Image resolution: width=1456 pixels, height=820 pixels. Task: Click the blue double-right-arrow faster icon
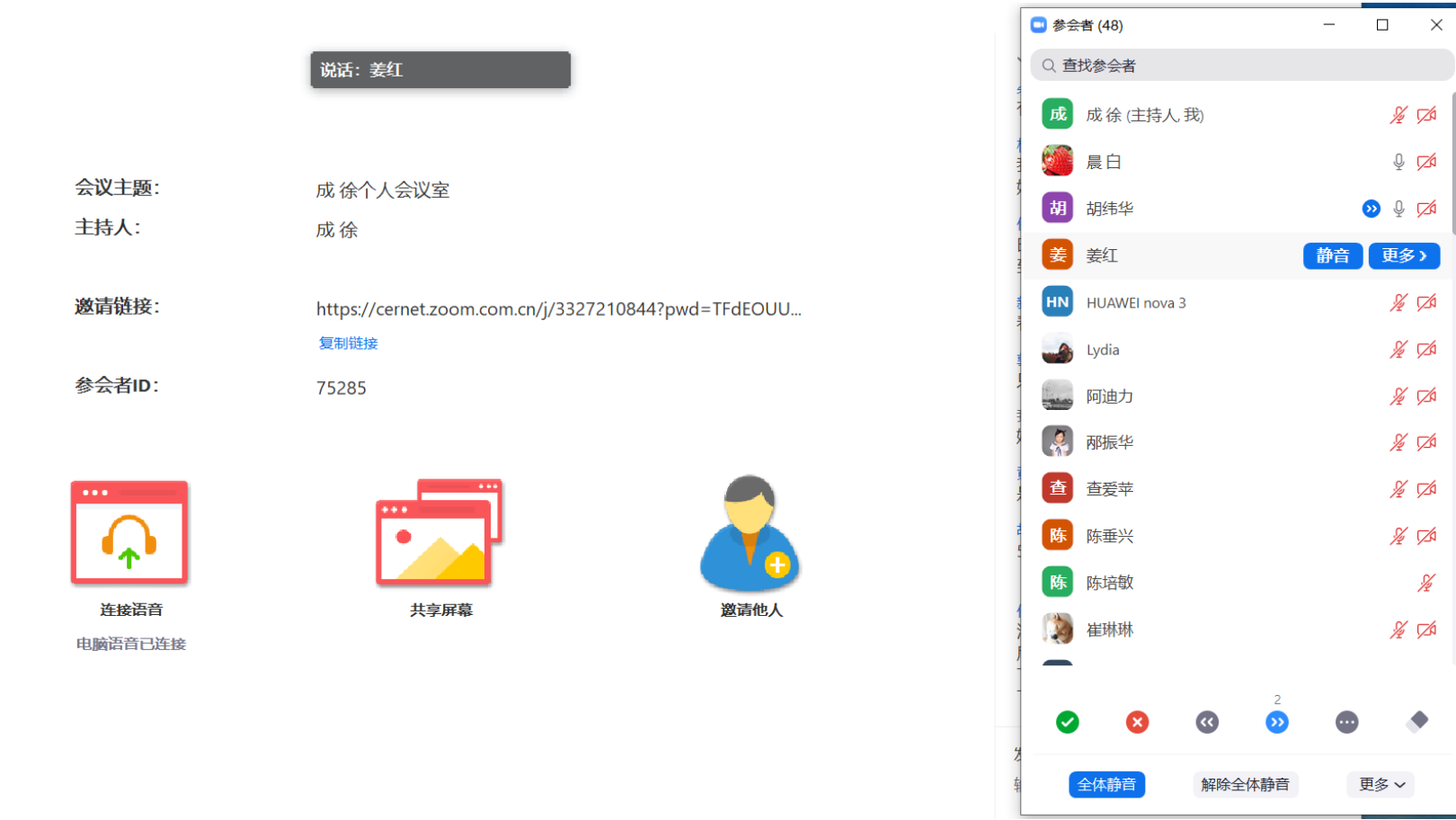[x=1276, y=722]
